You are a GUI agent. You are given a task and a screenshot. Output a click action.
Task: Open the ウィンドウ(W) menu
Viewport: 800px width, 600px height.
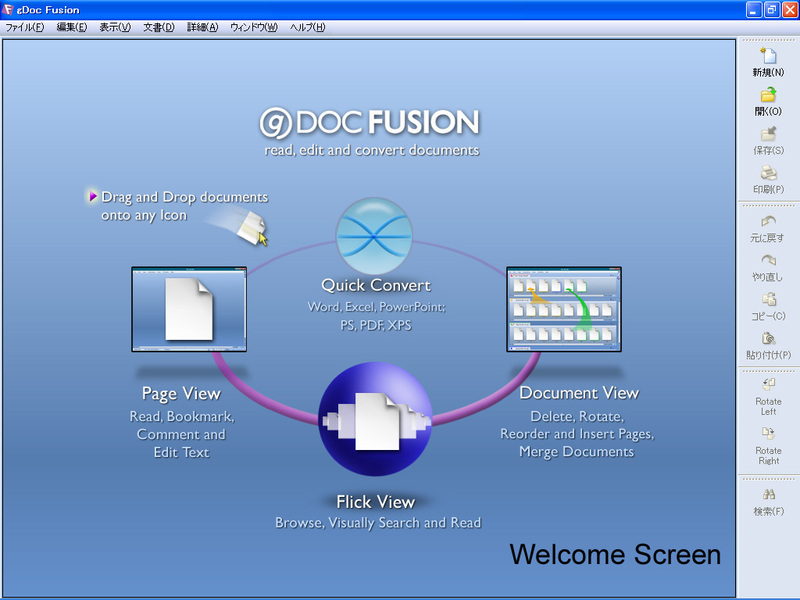254,28
